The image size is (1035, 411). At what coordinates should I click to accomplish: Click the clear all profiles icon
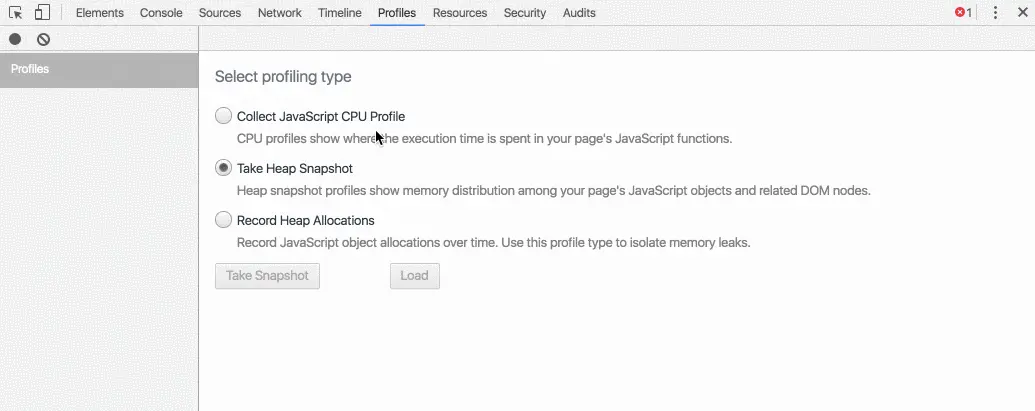point(43,39)
